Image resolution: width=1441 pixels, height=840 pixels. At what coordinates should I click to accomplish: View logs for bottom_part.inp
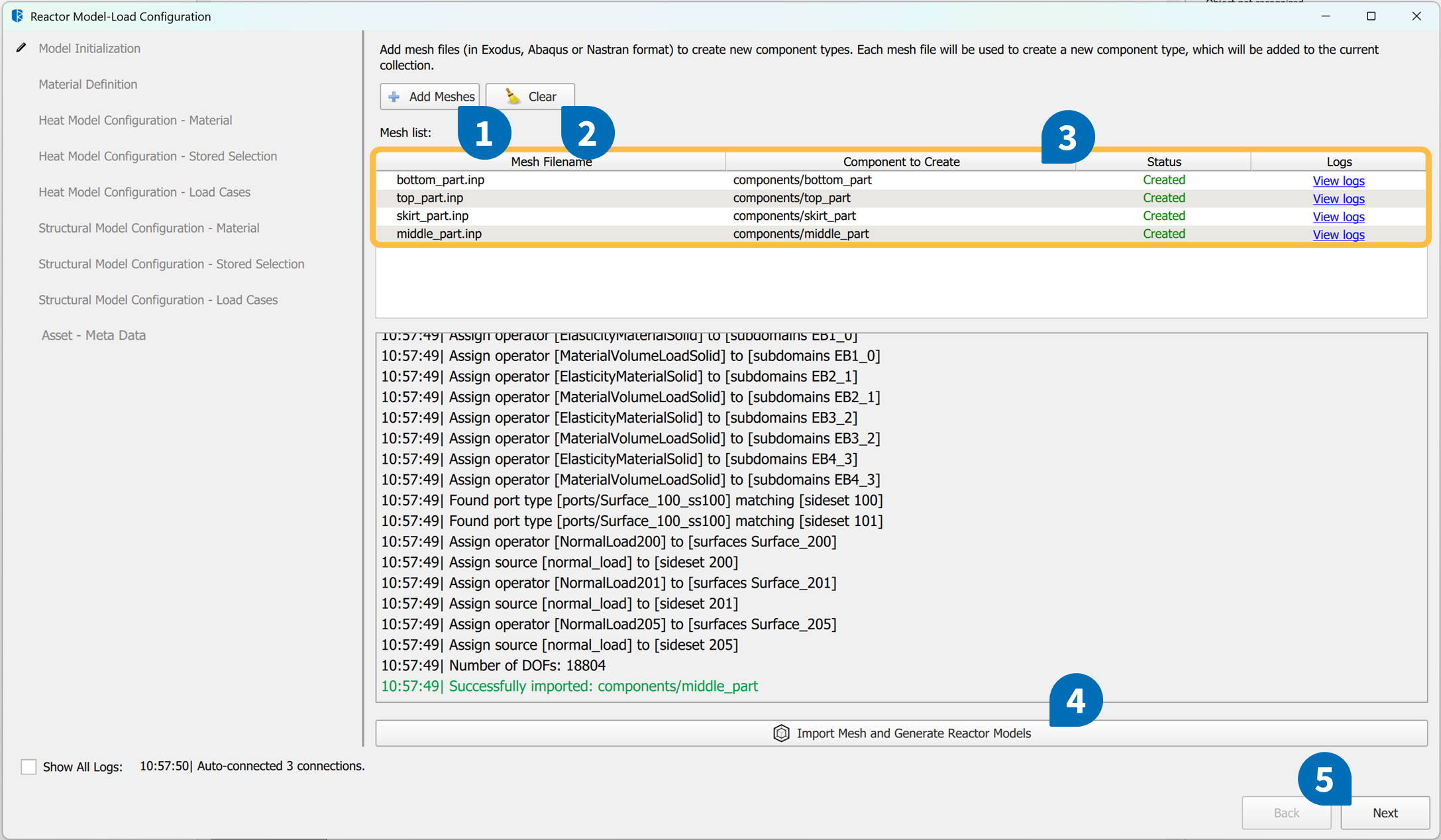coord(1338,181)
